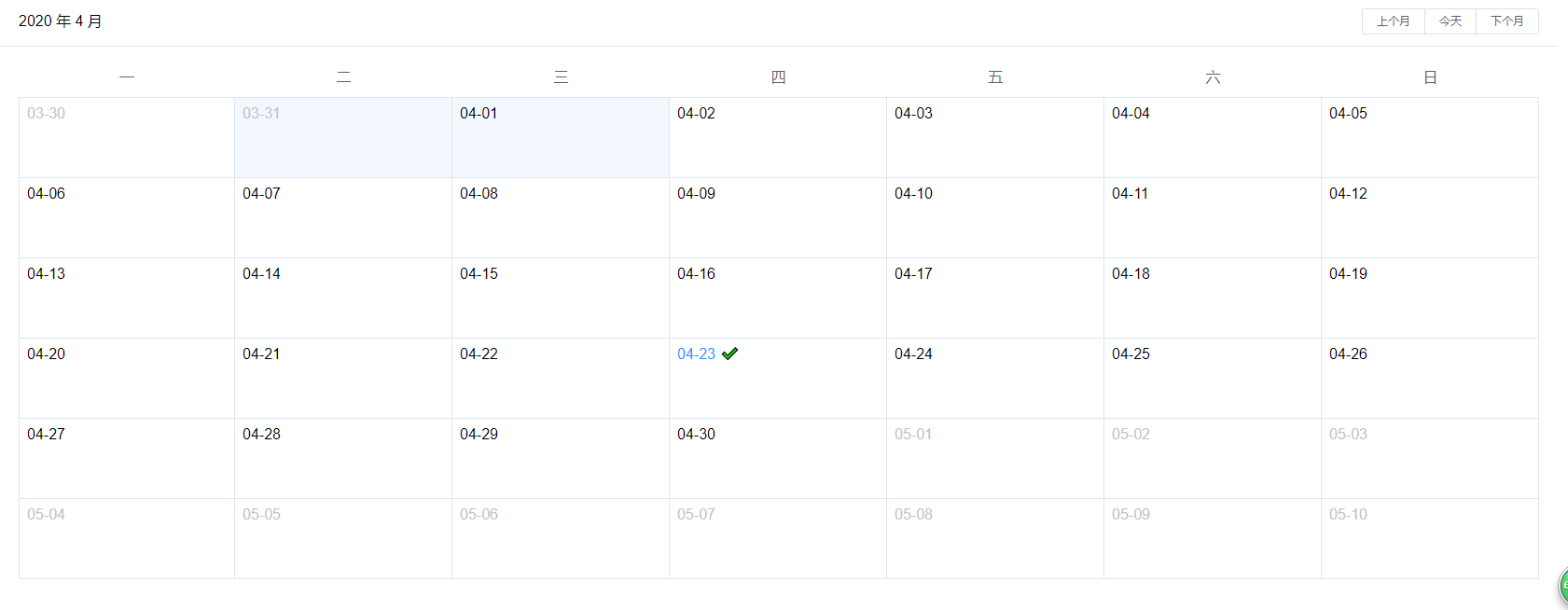Select the 04-01 calendar cell
1568x610 pixels.
pyautogui.click(x=560, y=137)
